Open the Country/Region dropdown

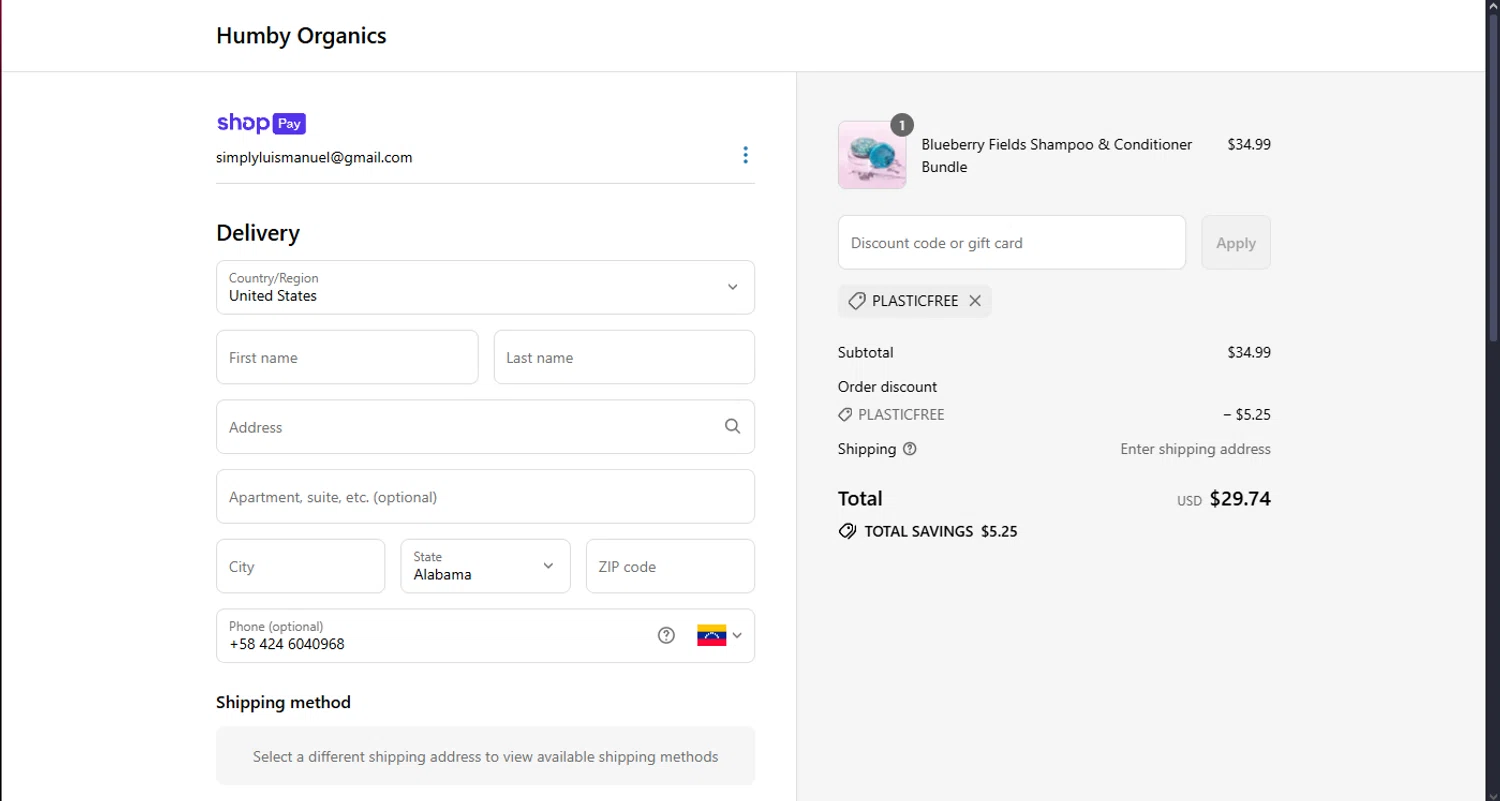[x=485, y=287]
